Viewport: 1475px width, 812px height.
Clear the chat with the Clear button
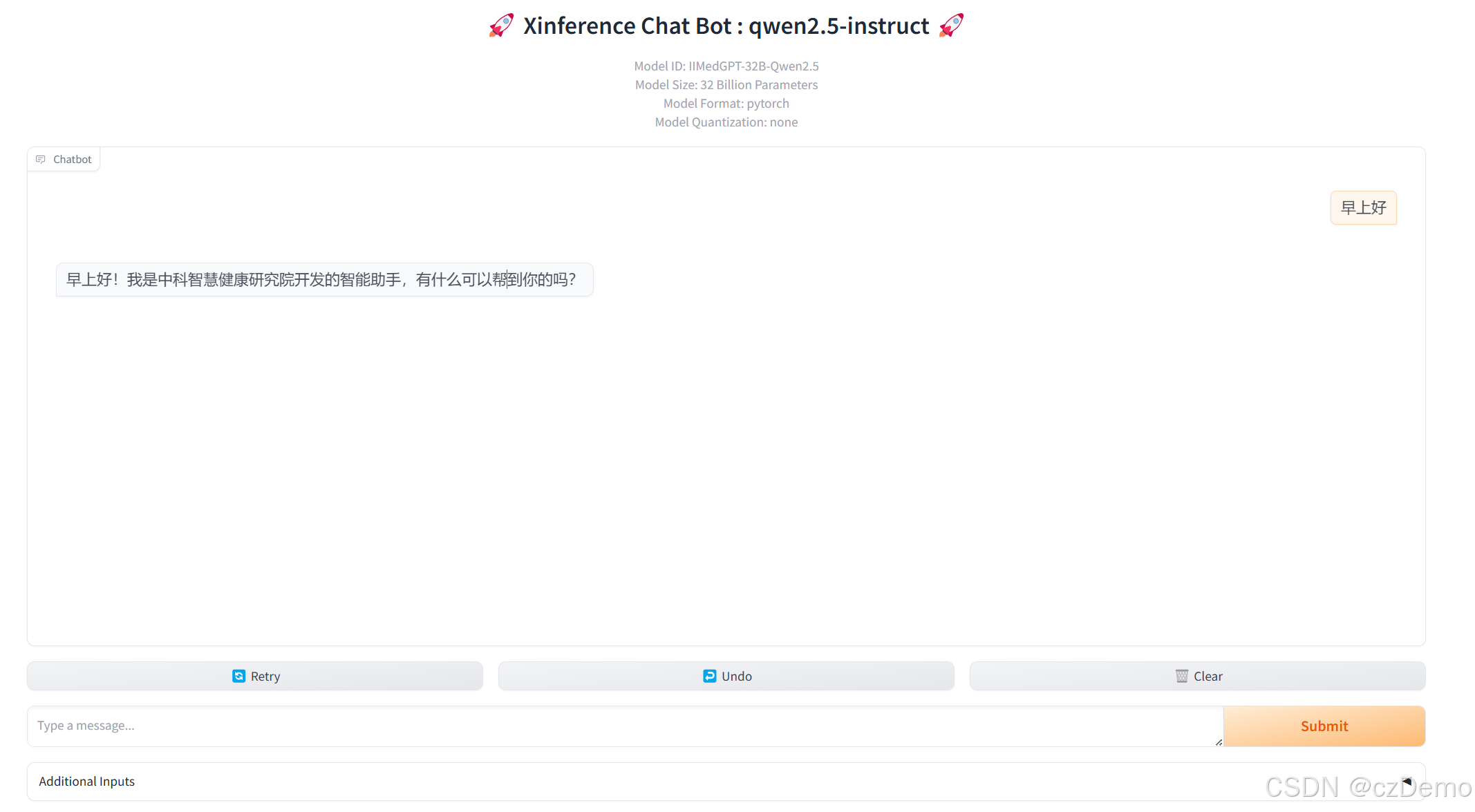(1197, 676)
